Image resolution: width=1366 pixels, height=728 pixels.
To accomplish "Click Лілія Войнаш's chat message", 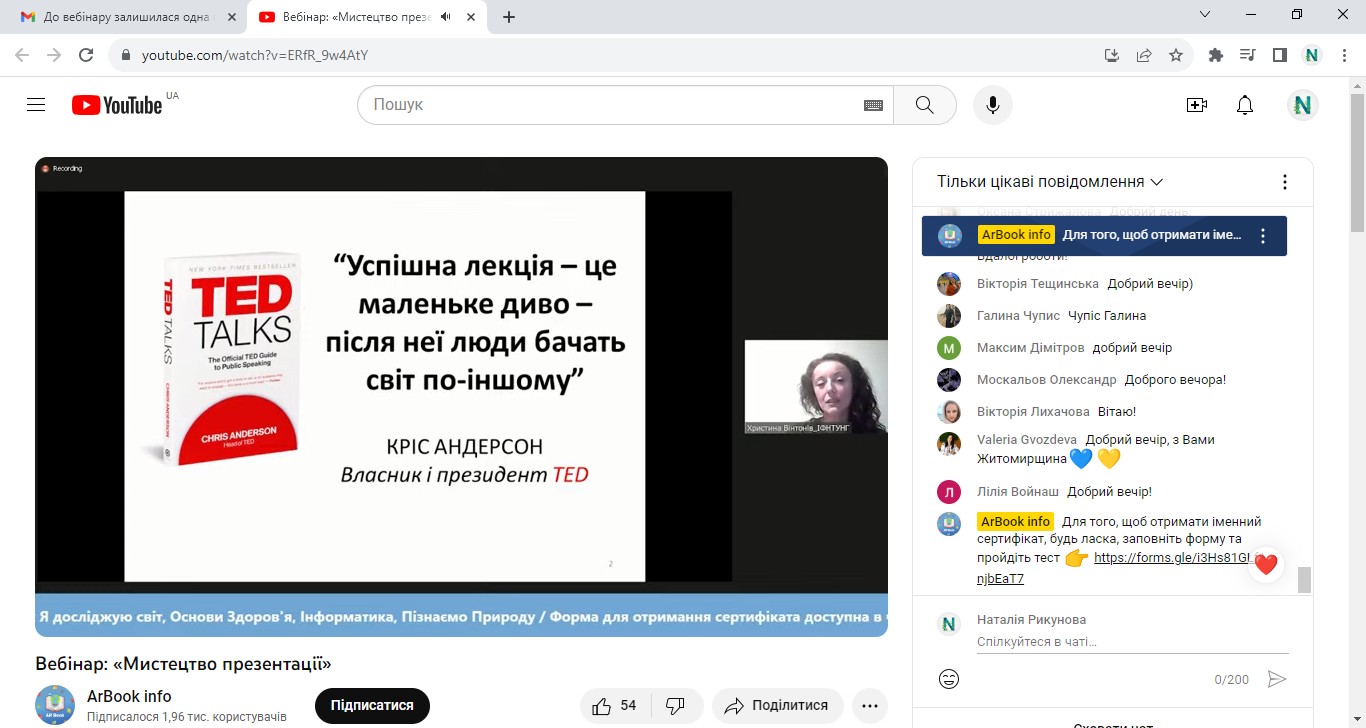I will pyautogui.click(x=1109, y=492).
